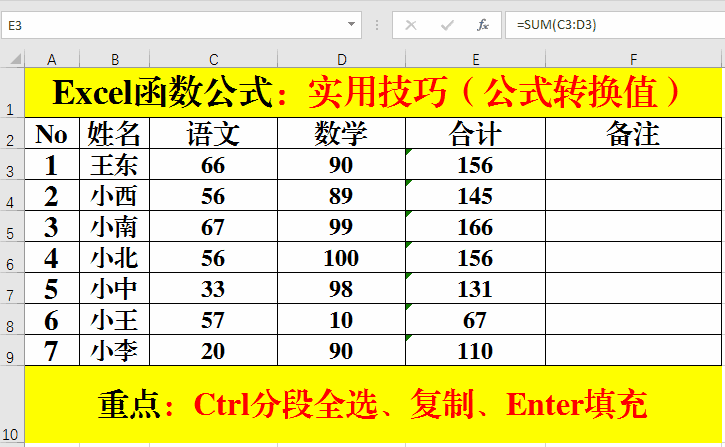Click total cell 145
The height and width of the screenshot is (447, 725).
475,195
